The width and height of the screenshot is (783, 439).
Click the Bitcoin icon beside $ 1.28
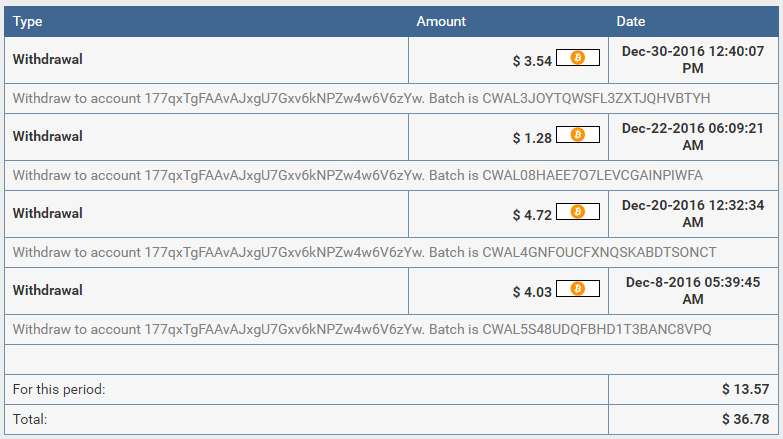pos(578,134)
